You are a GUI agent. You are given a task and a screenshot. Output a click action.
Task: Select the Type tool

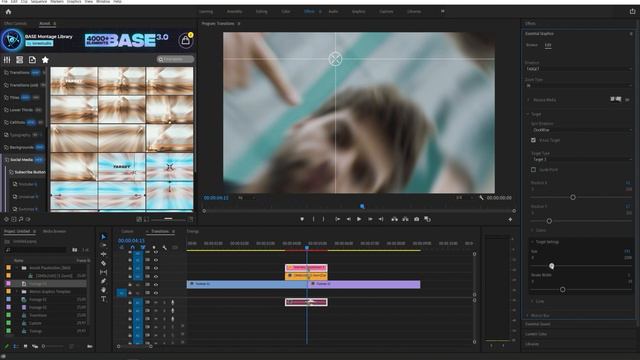point(104,299)
